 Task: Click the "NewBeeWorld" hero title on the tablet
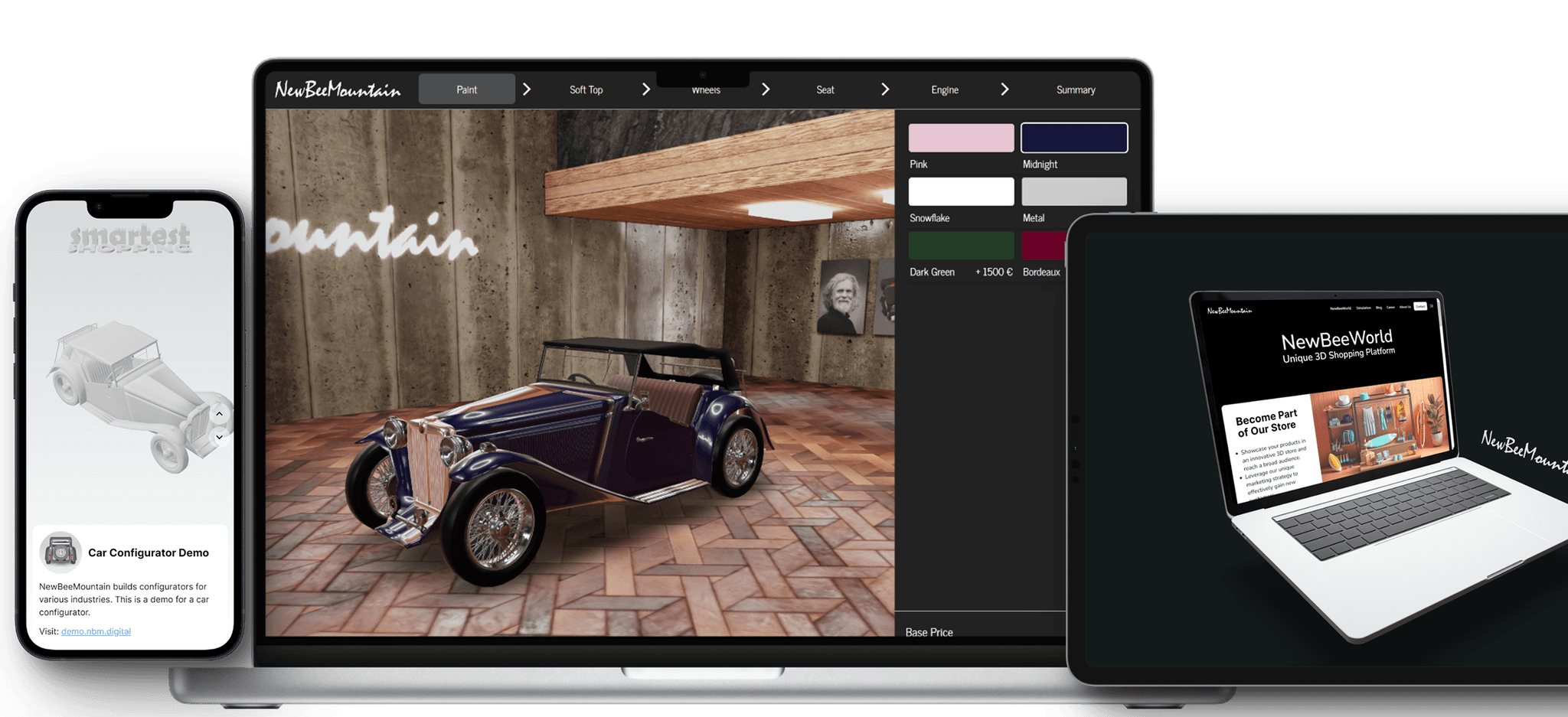[x=1337, y=339]
